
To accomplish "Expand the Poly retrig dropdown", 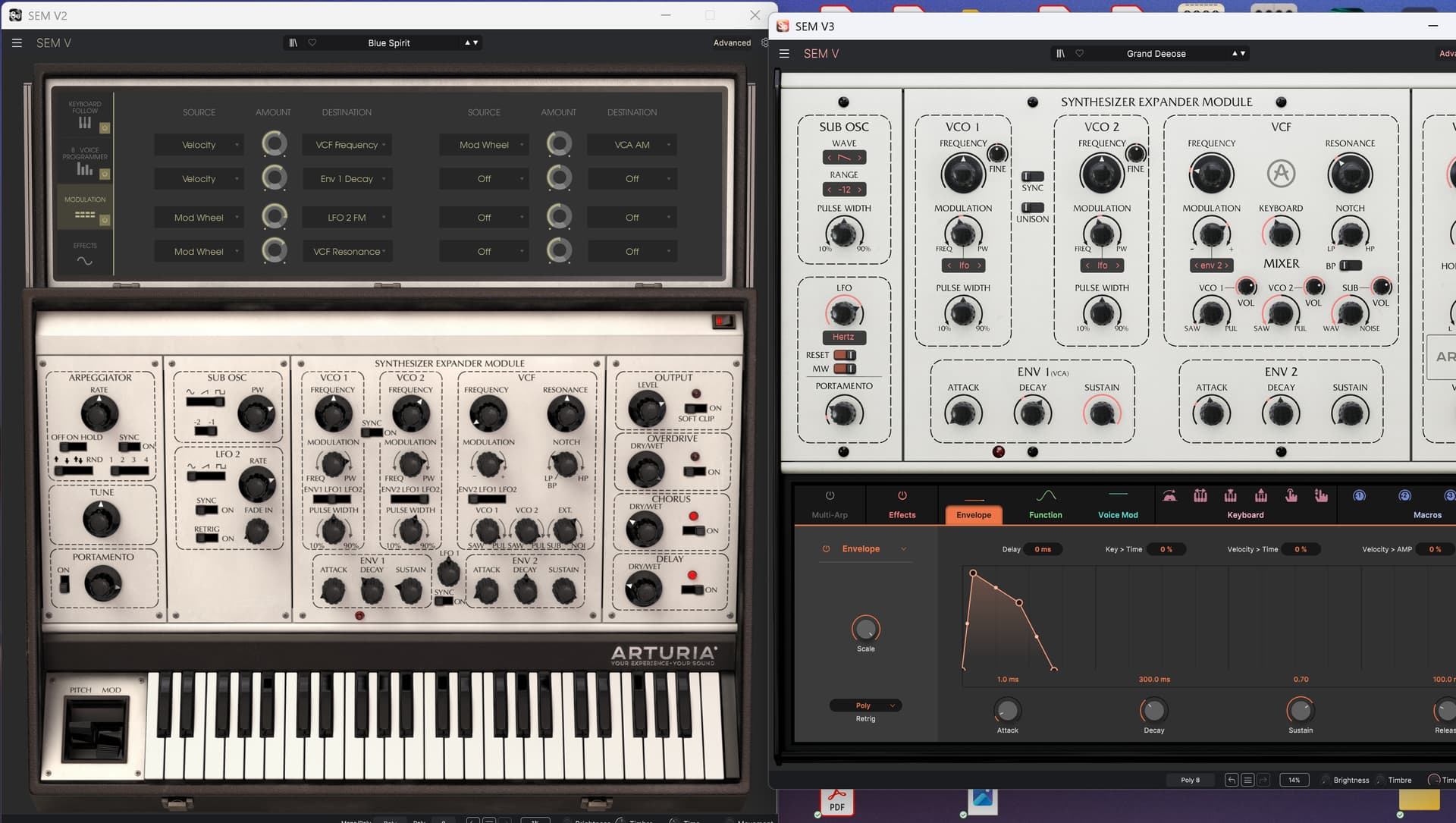I will point(865,705).
